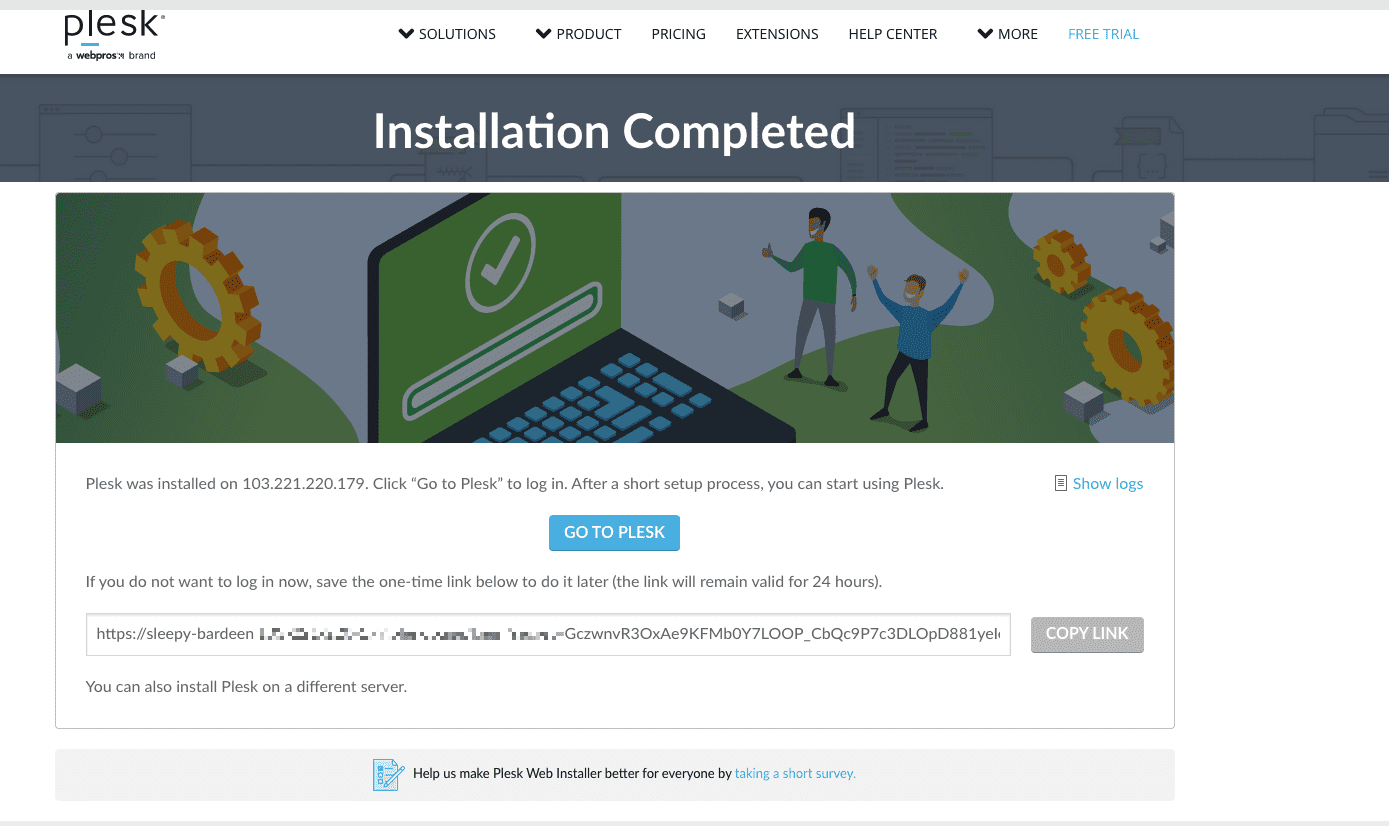Open the Show logs link

pos(1107,484)
